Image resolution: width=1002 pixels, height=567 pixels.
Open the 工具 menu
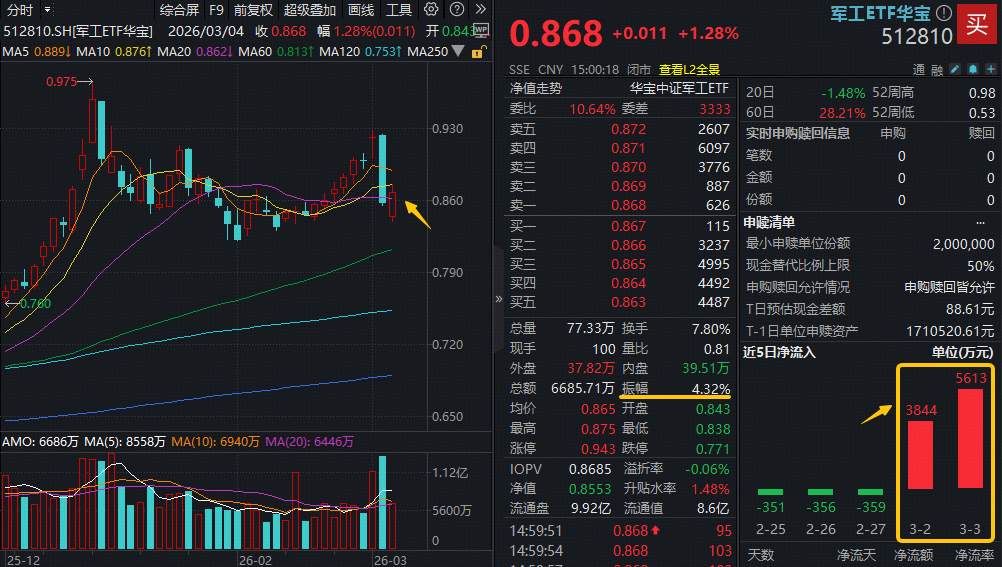click(x=399, y=10)
